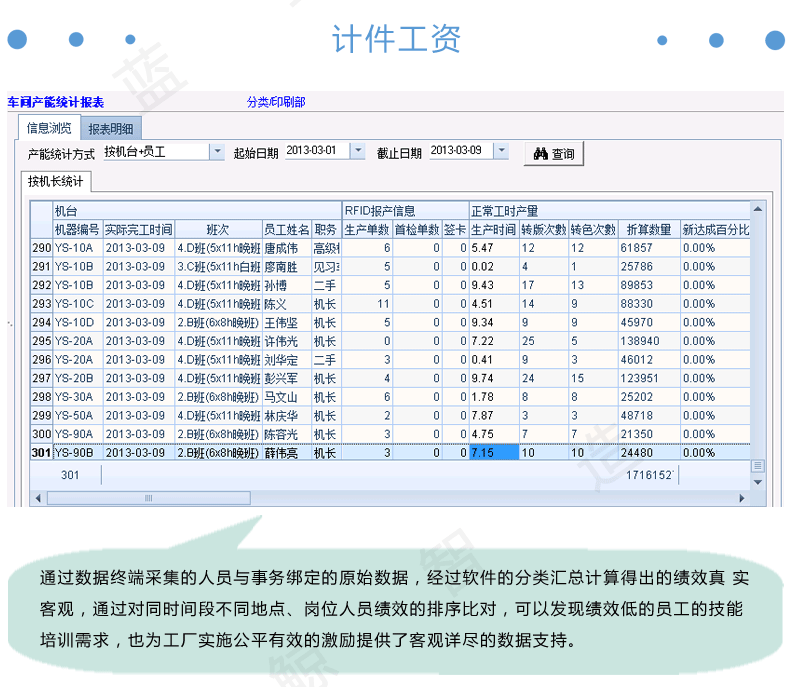Click the record count 301 in footer
Image resolution: width=790 pixels, height=687 pixels.
click(70, 475)
